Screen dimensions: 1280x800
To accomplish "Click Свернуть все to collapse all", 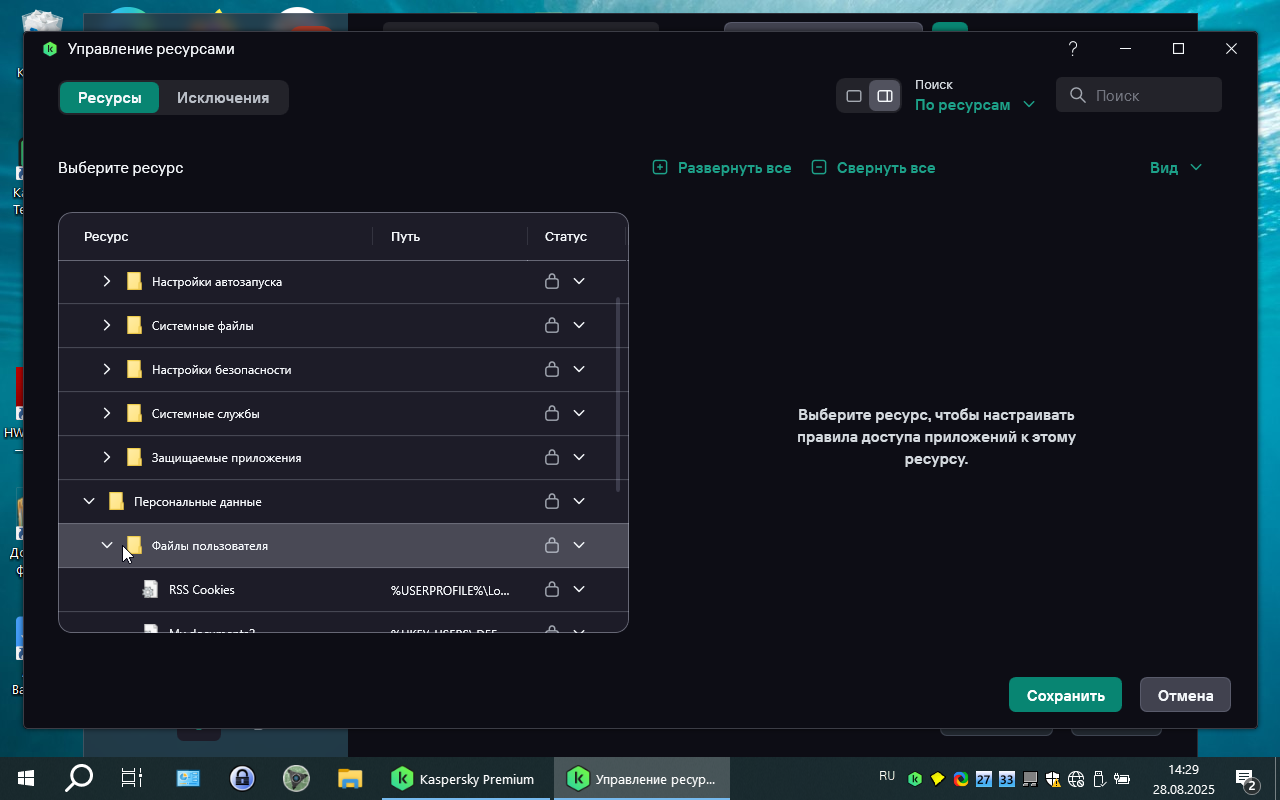I will [x=874, y=168].
